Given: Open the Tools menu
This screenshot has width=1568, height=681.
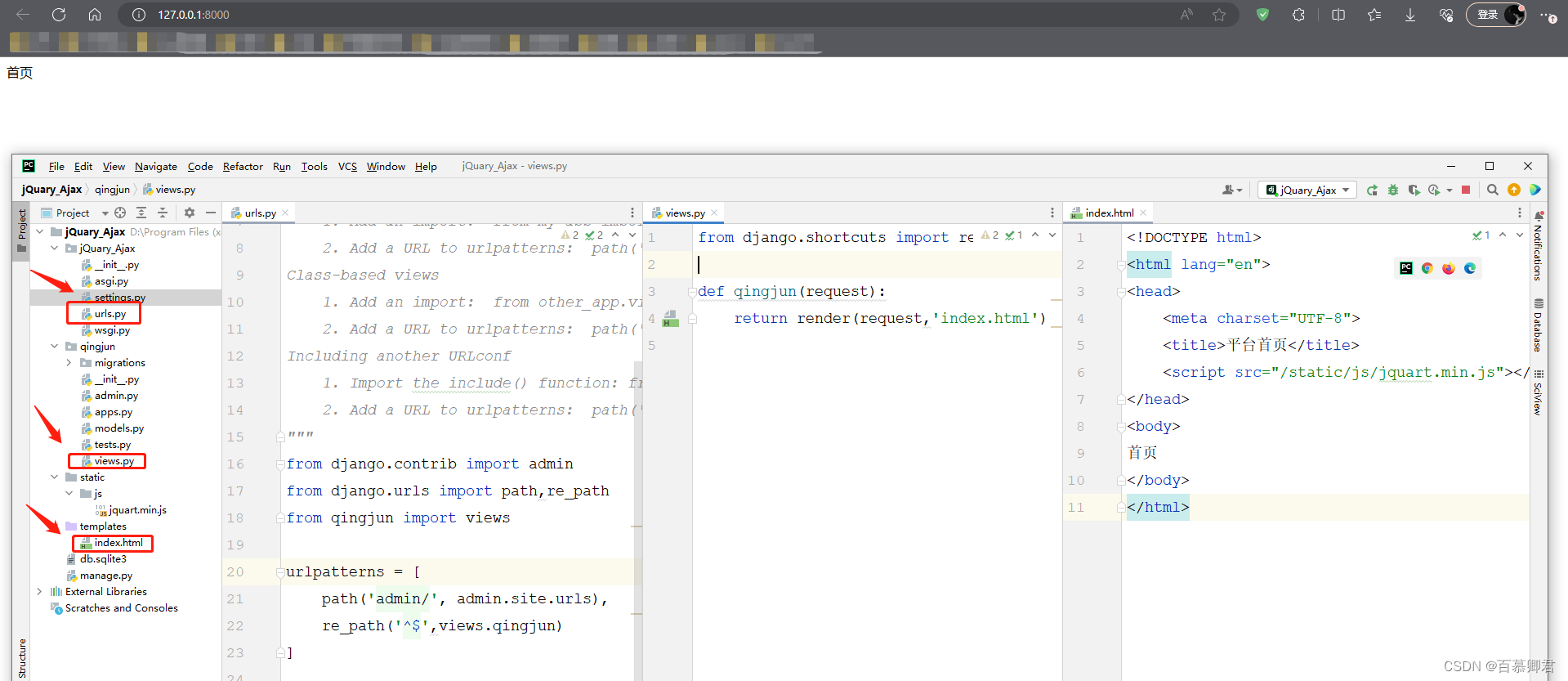Looking at the screenshot, I should click(x=315, y=166).
